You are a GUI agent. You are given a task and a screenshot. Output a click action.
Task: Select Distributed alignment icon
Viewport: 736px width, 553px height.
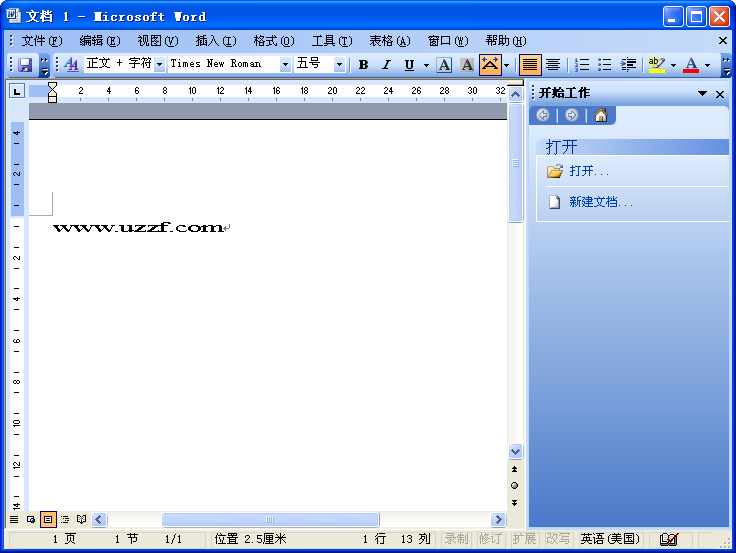(x=553, y=64)
